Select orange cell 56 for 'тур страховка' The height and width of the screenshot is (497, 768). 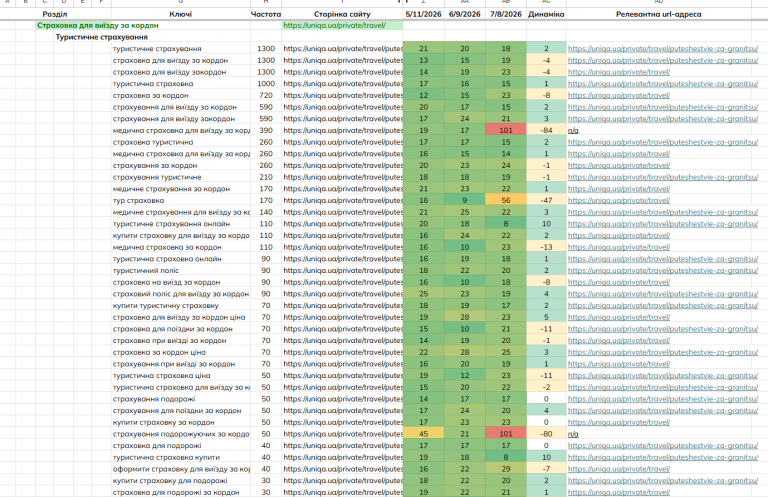[x=506, y=200]
